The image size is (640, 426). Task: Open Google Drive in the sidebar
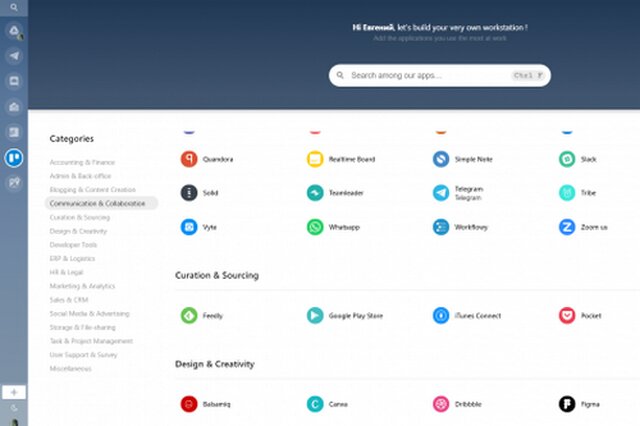click(14, 31)
